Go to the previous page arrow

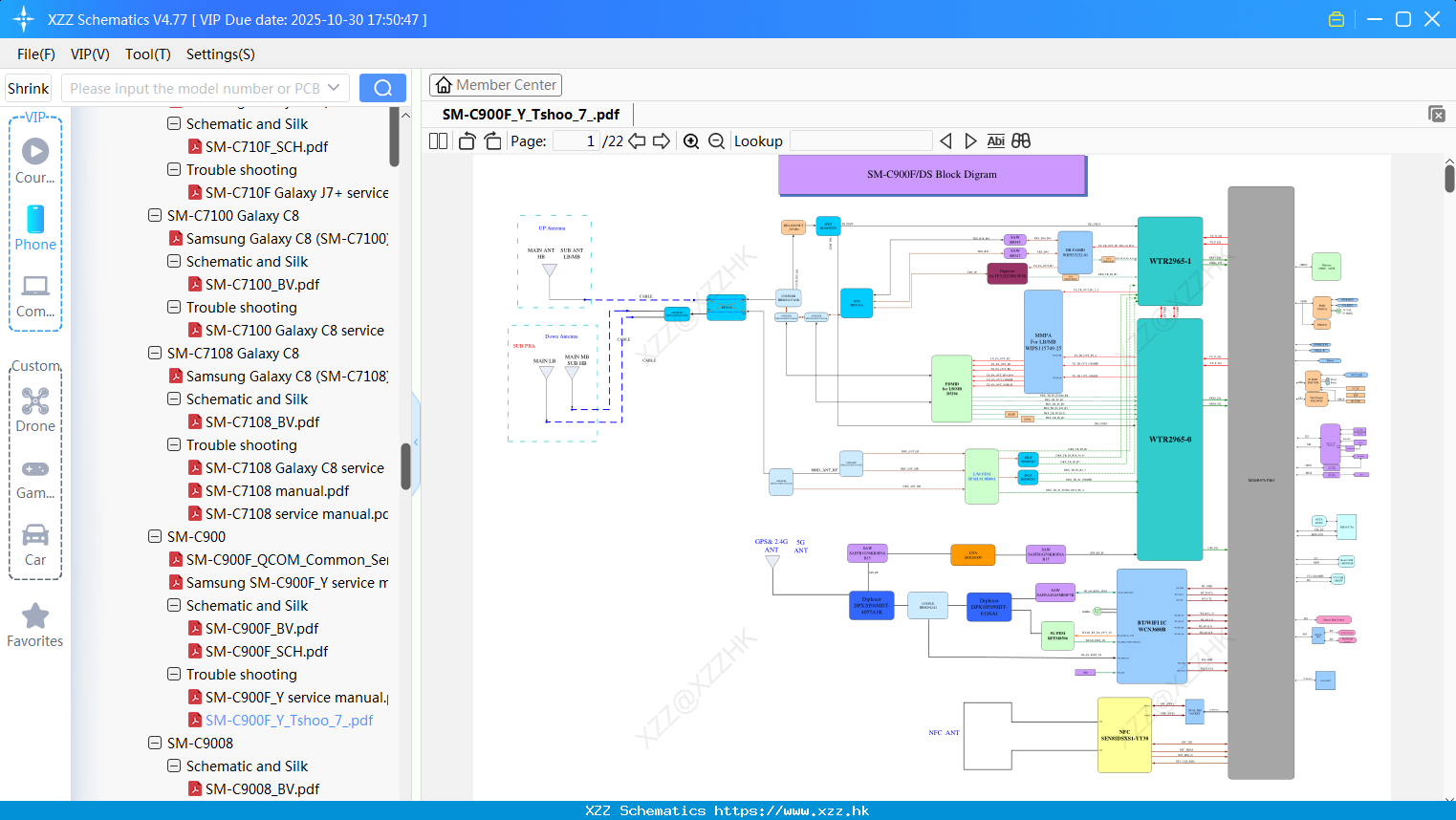click(x=637, y=140)
